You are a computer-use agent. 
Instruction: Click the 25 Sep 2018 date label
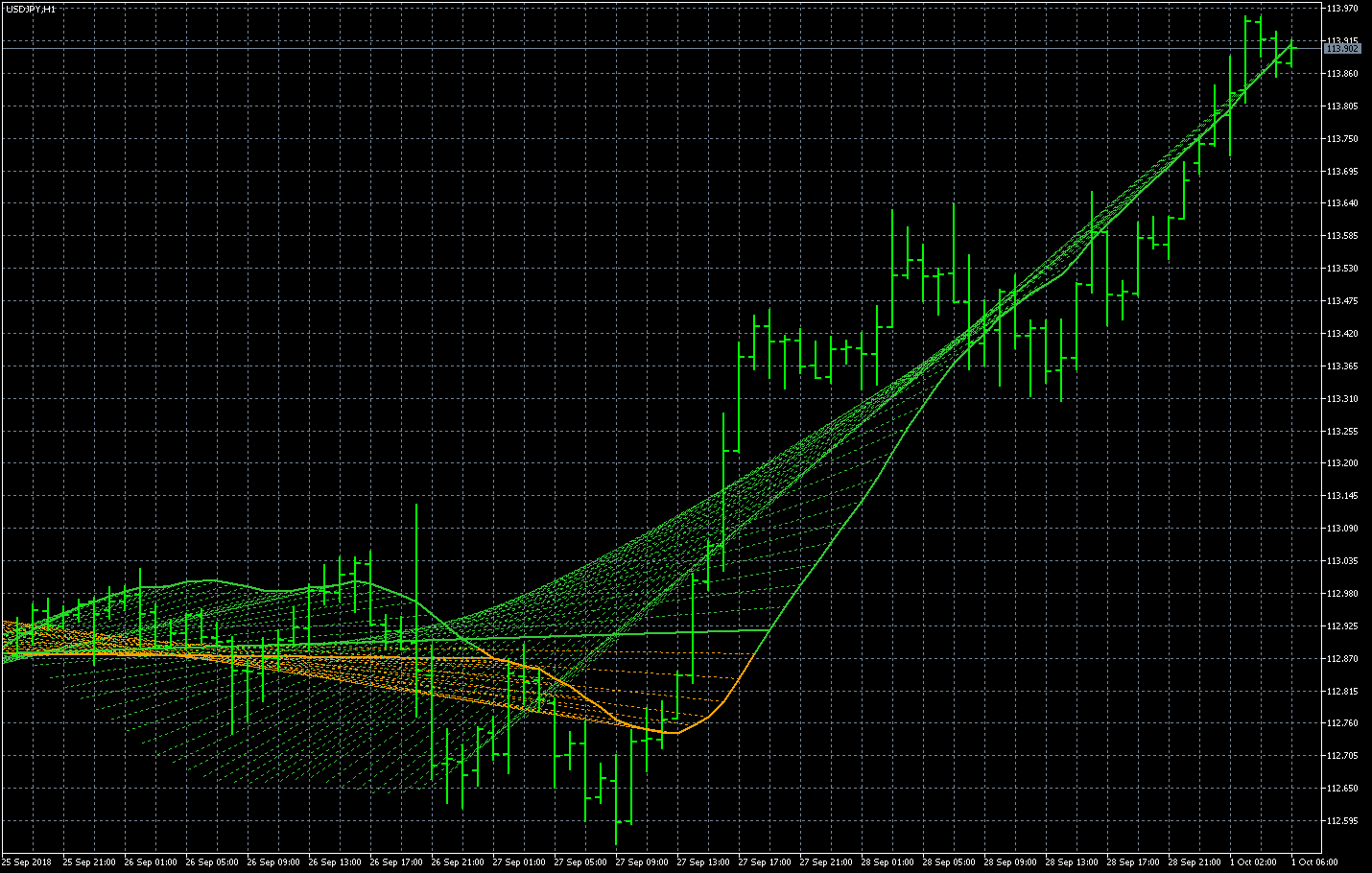pos(27,862)
